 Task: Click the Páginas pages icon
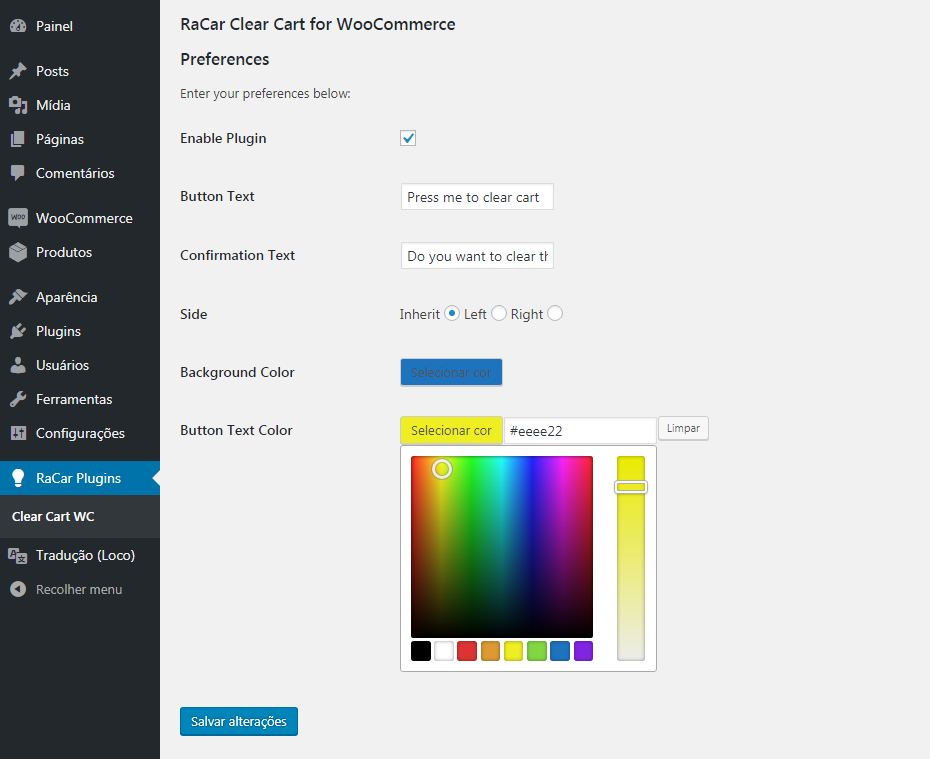[18, 139]
